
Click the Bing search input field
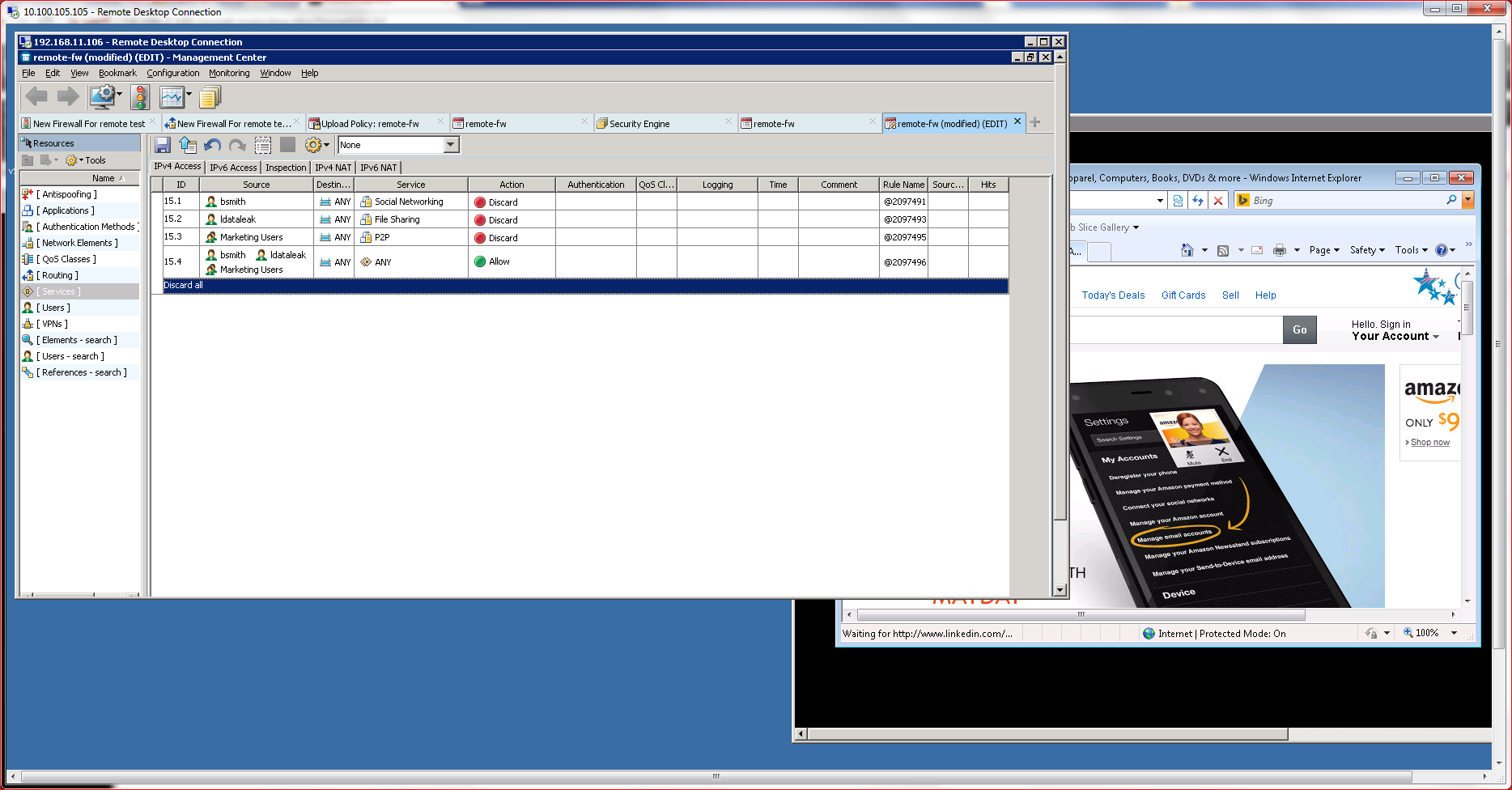tap(1347, 201)
